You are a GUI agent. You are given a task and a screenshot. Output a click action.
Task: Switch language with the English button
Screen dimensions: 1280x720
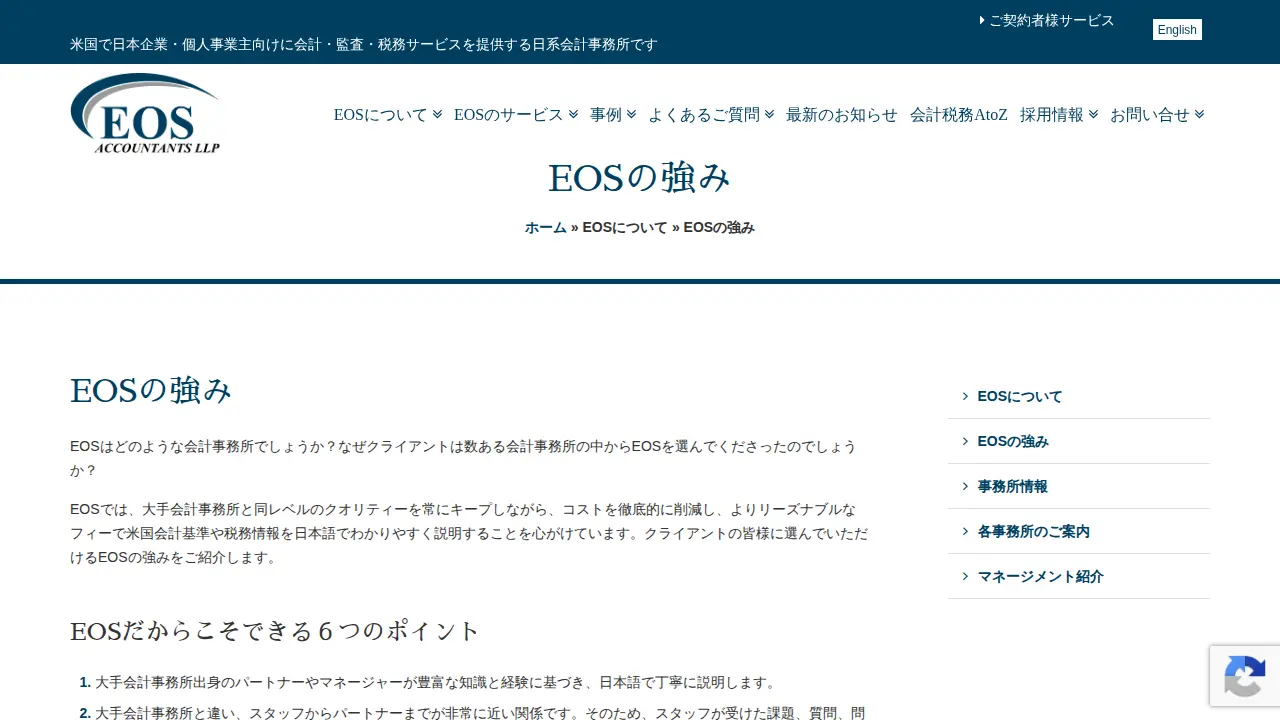[1177, 30]
